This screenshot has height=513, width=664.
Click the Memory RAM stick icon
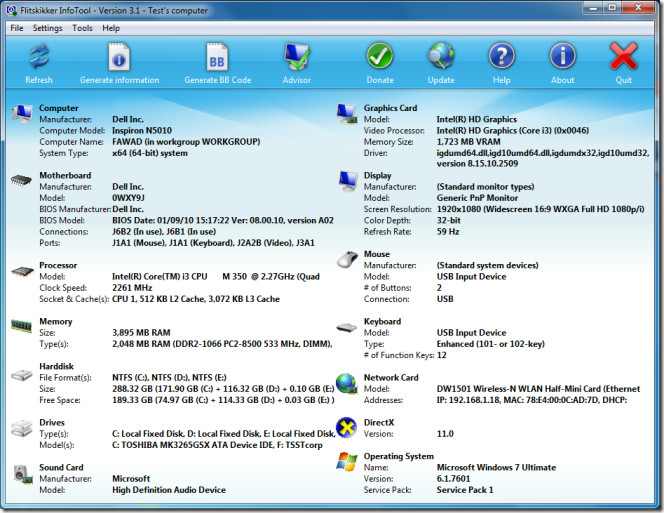21,326
